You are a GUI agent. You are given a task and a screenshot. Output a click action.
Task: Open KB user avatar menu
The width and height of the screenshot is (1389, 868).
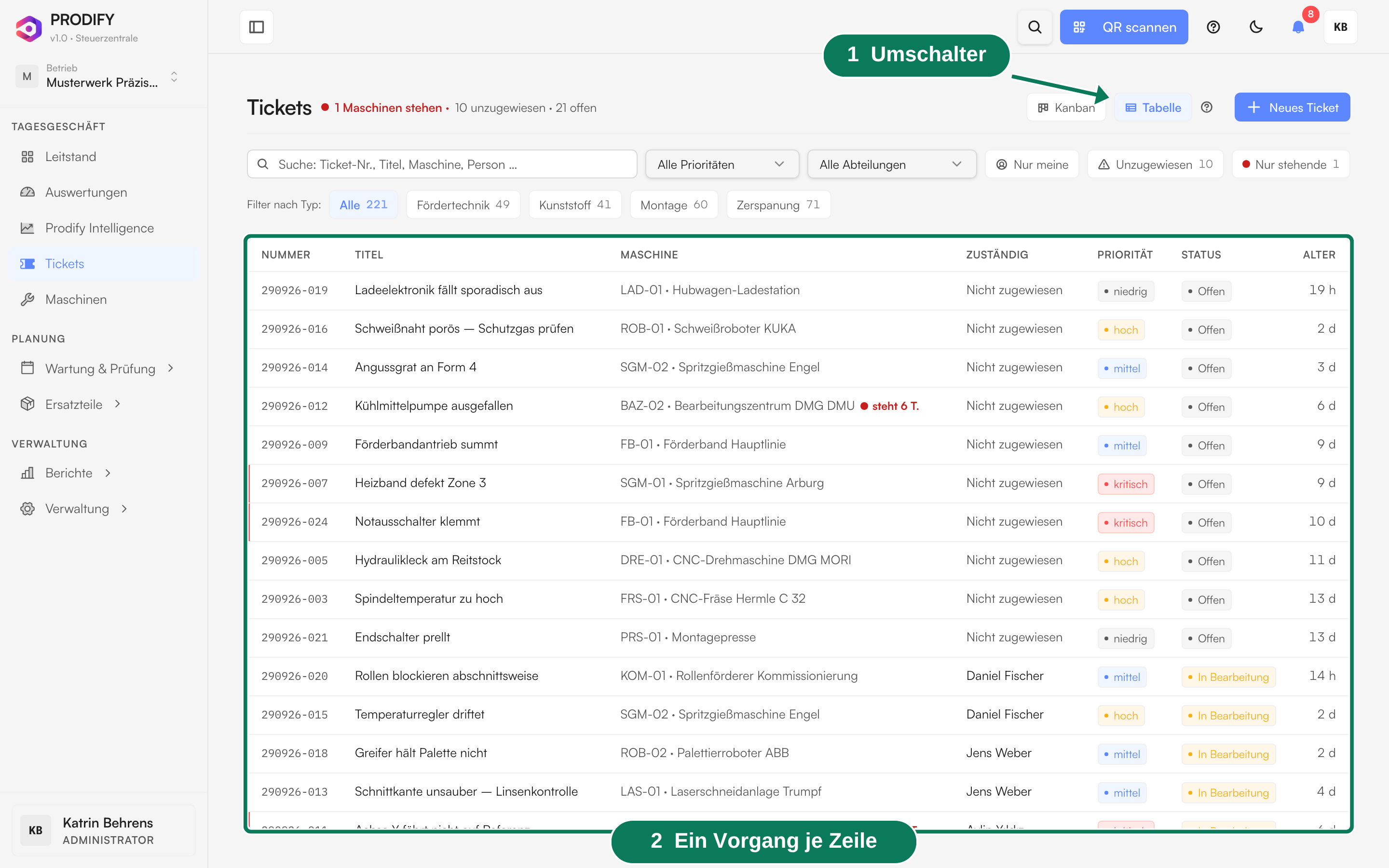pos(1340,27)
